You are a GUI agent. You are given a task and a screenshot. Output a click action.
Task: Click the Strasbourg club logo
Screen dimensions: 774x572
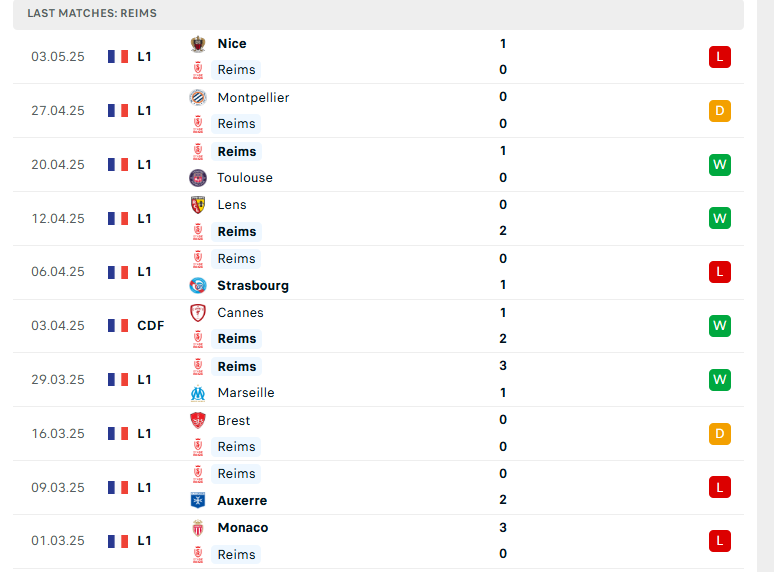point(198,285)
